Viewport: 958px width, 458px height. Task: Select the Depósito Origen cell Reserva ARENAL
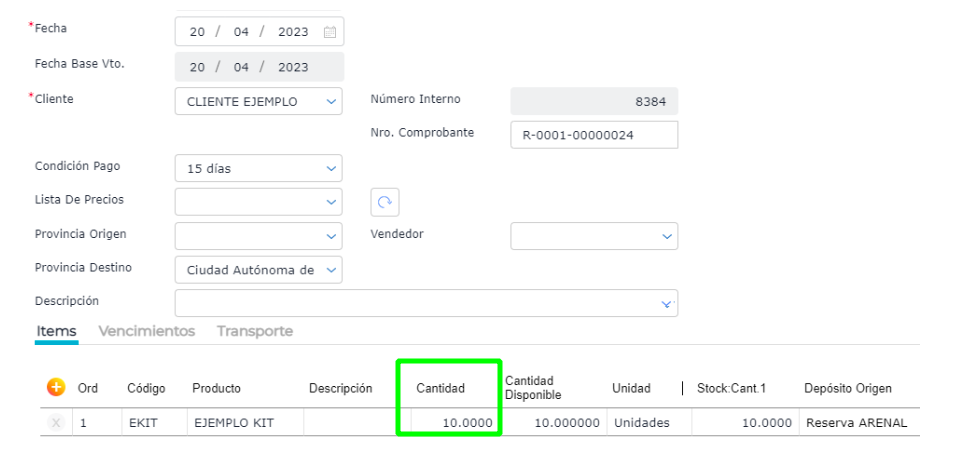(855, 423)
